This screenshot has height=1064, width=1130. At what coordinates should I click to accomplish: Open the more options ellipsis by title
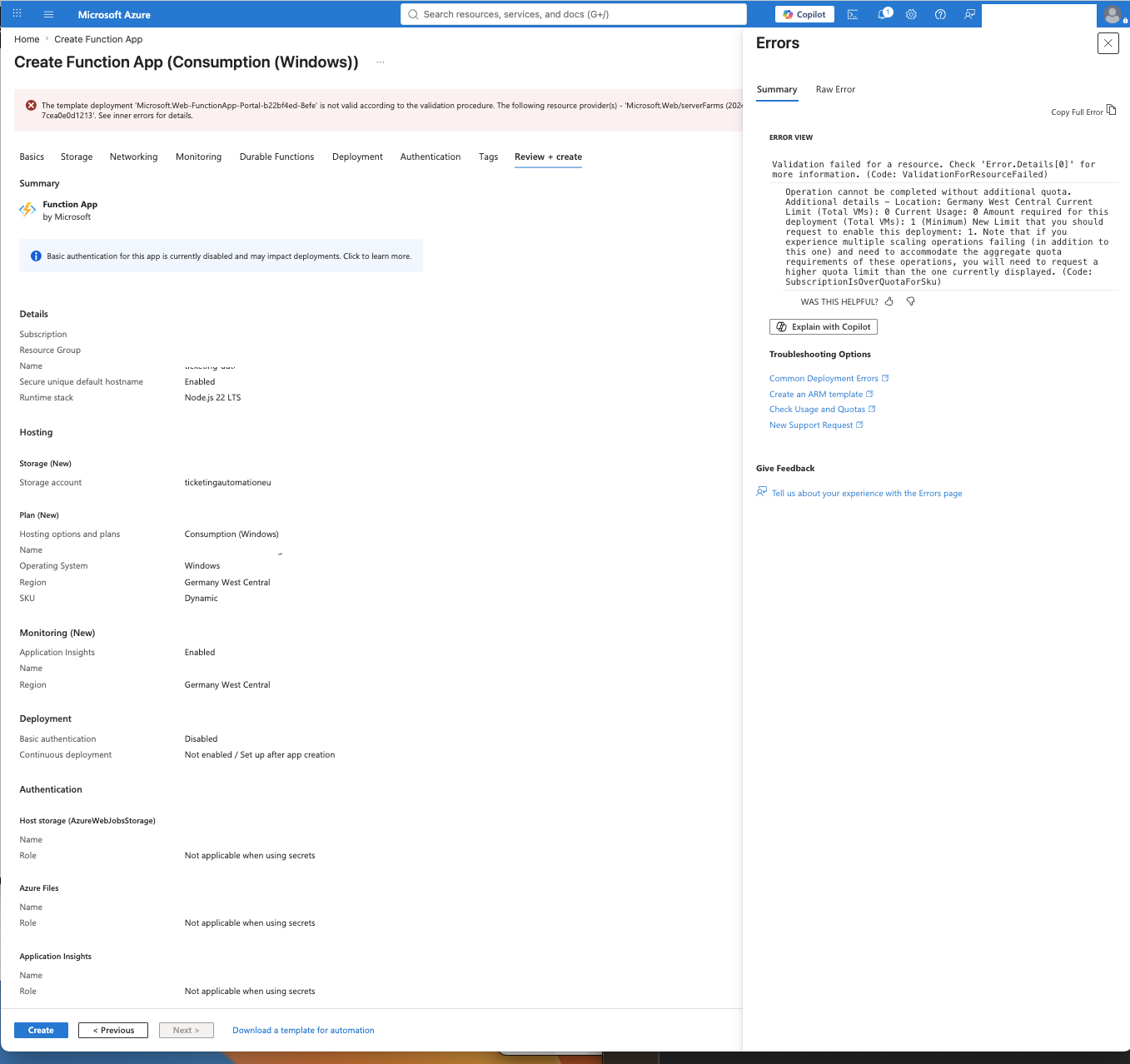(x=381, y=62)
